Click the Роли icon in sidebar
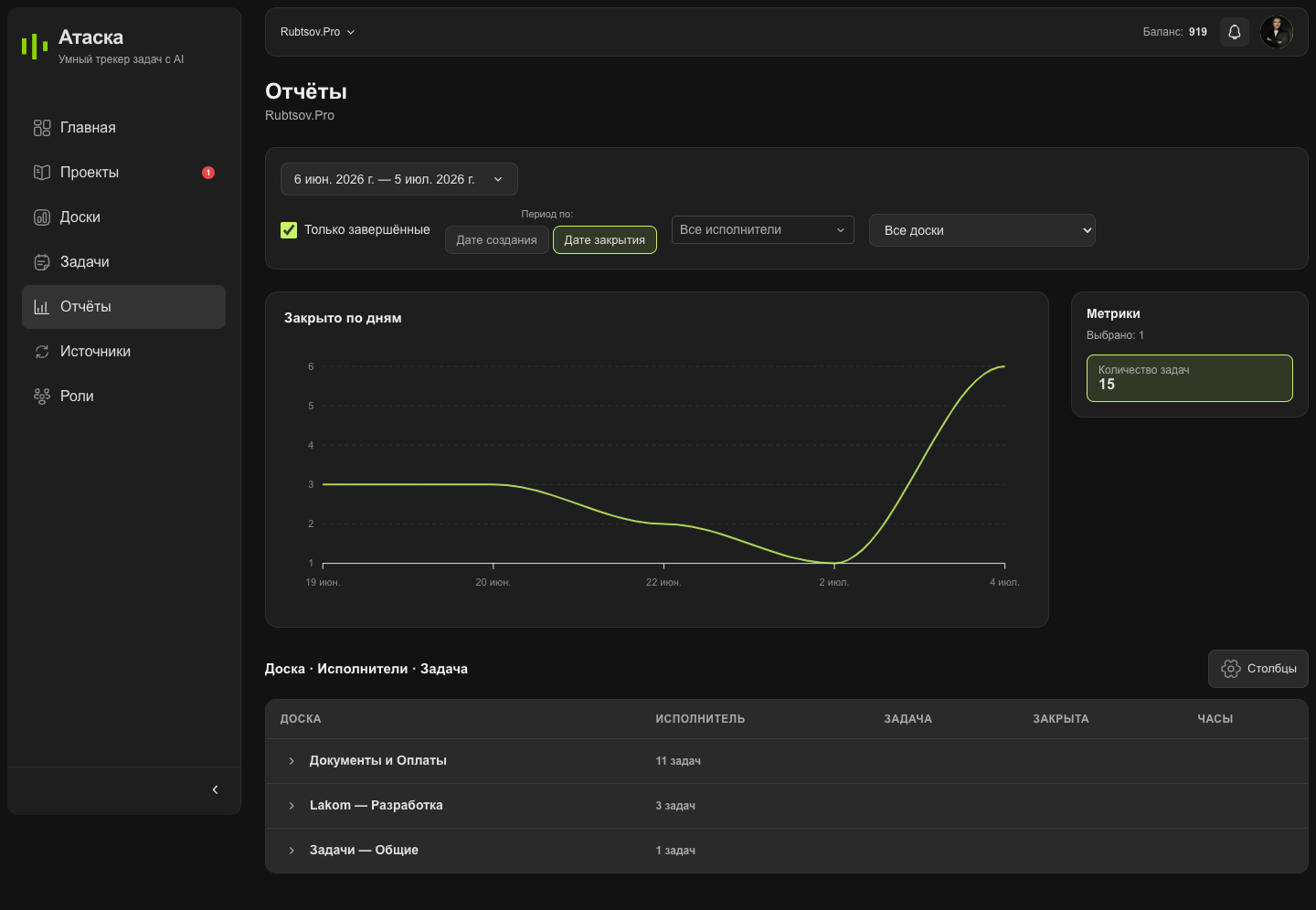The width and height of the screenshot is (1316, 910). pyautogui.click(x=42, y=397)
